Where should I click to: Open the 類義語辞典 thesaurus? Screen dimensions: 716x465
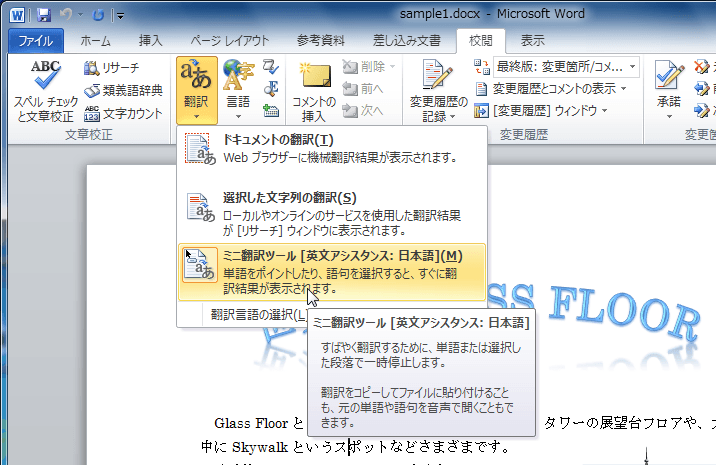click(123, 90)
